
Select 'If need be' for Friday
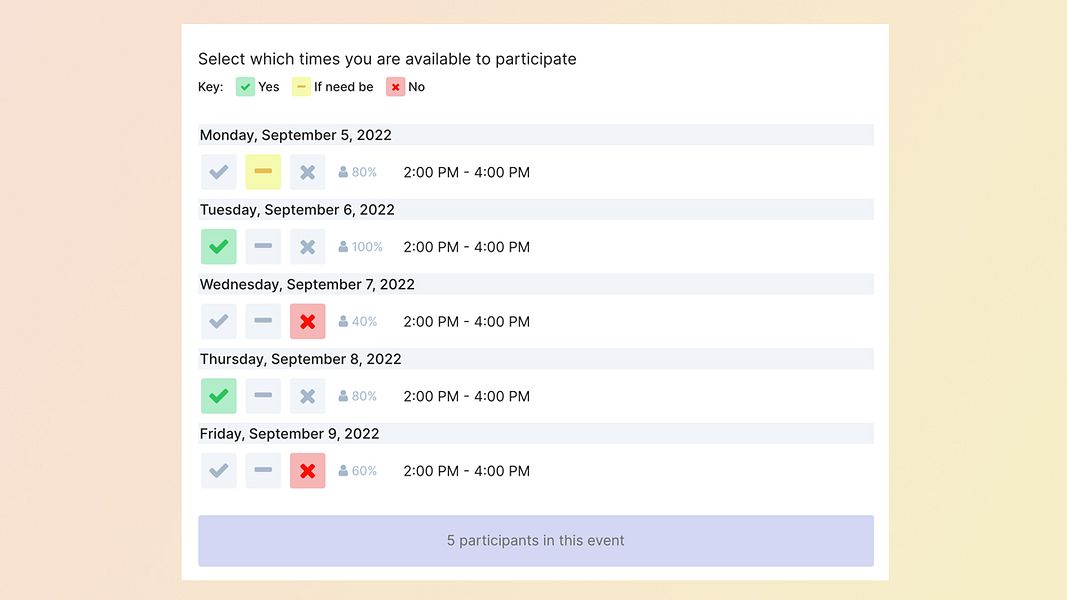263,471
